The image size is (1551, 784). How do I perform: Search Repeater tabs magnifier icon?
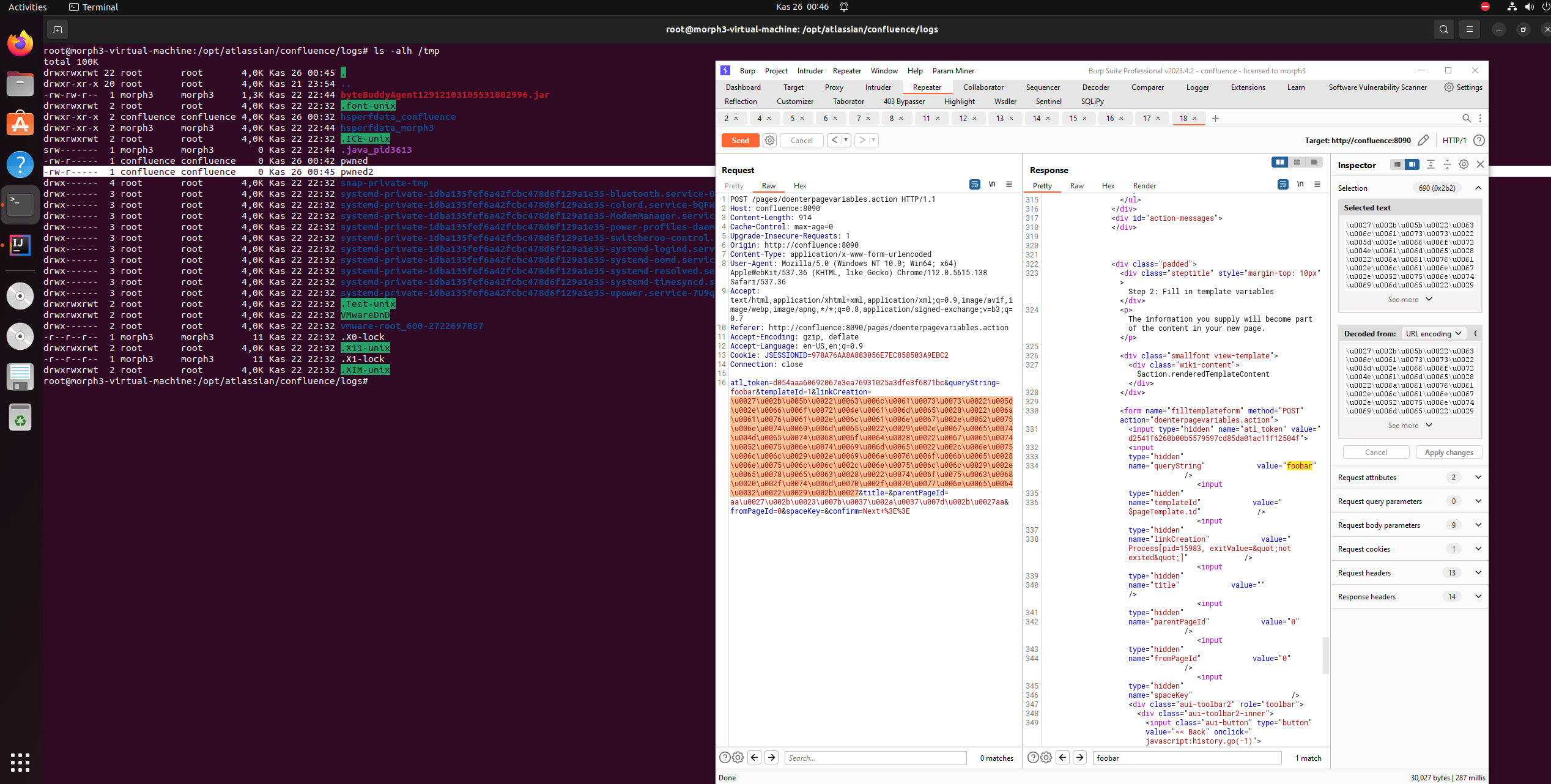(1467, 119)
